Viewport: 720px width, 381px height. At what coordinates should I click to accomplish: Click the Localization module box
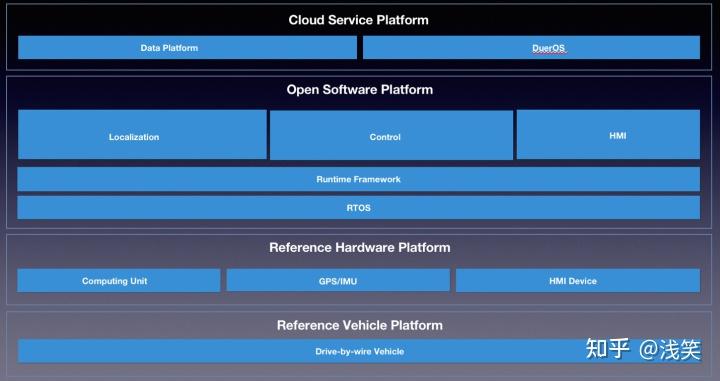click(142, 134)
